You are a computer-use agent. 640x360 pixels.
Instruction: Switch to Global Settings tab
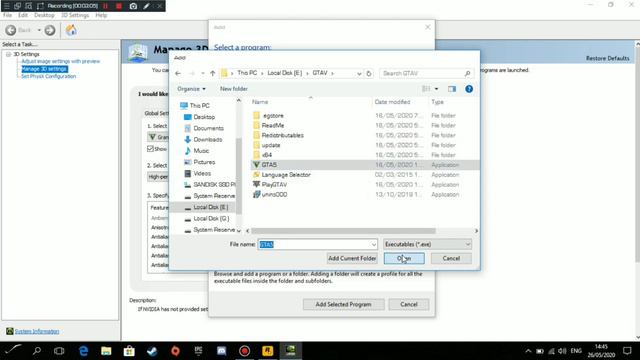tap(156, 113)
